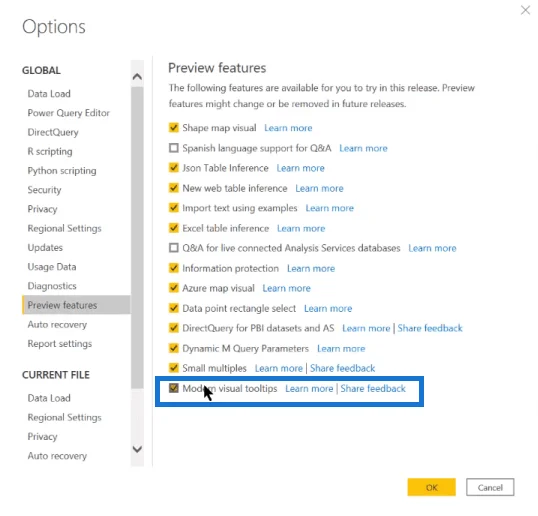
Task: Open Share feedback for Modern visual tooltips
Action: click(373, 388)
